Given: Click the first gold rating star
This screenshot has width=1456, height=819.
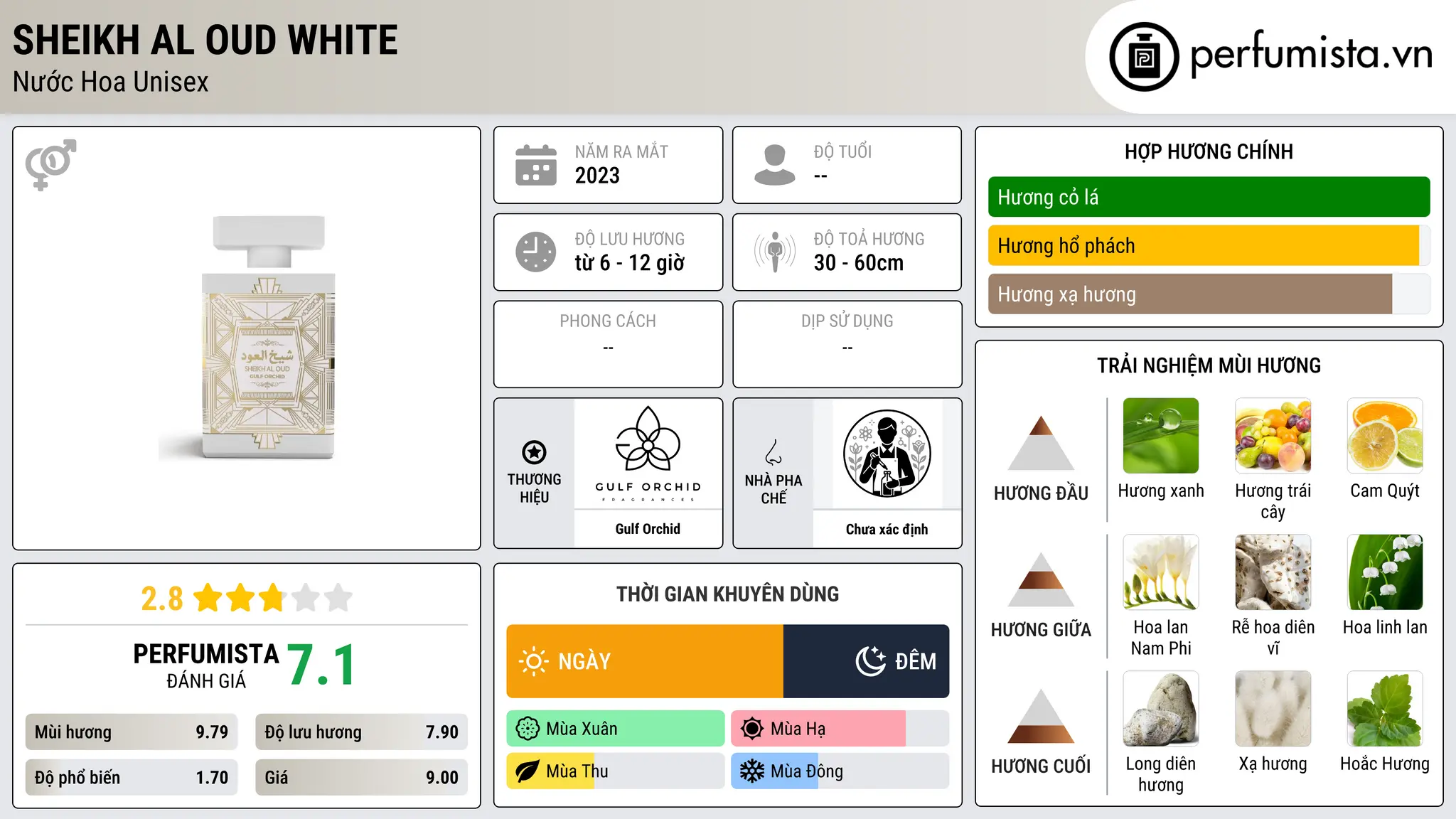Looking at the screenshot, I should pos(208,598).
